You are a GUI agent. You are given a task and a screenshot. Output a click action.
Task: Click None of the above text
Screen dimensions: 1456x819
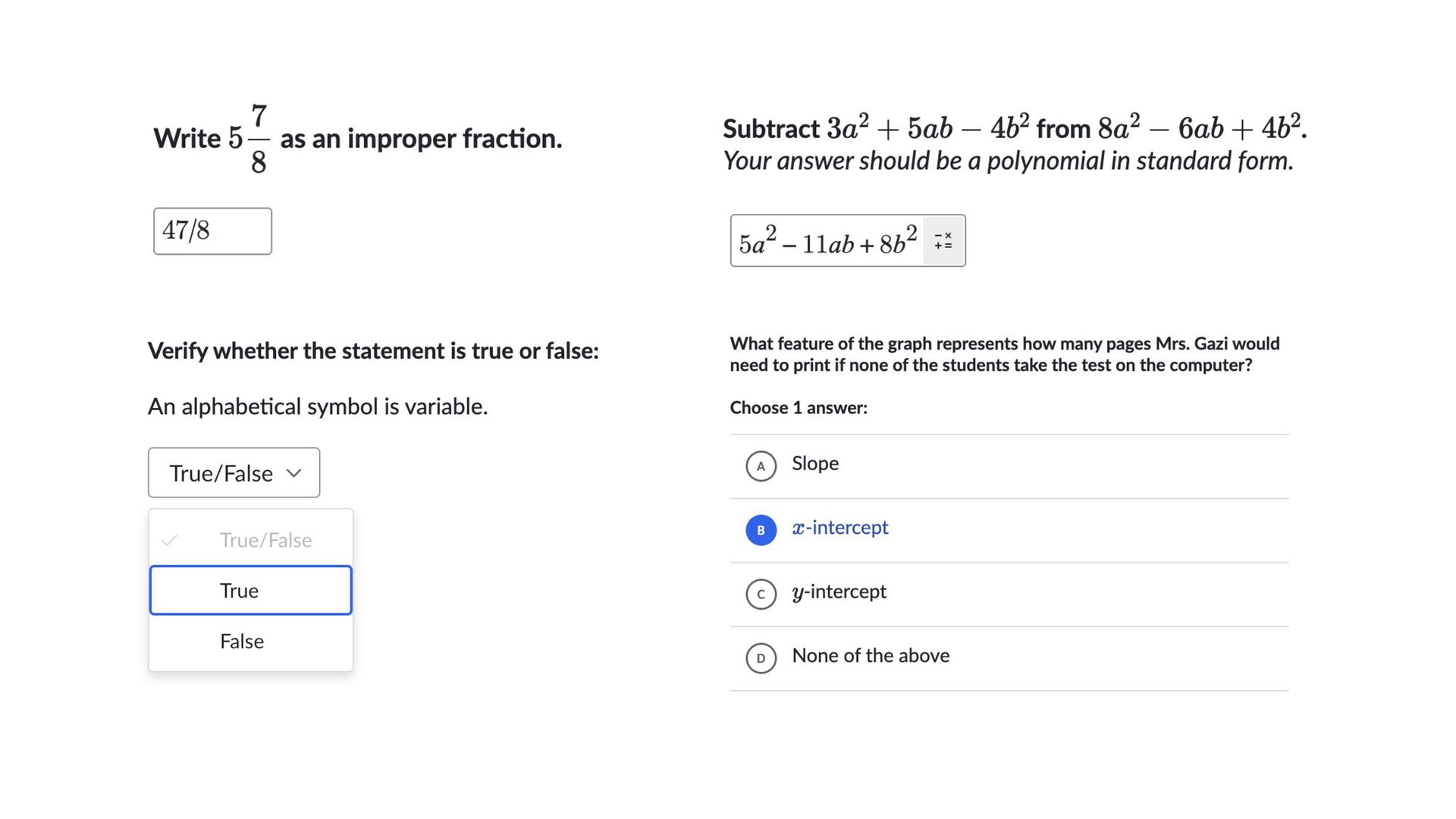coord(871,655)
